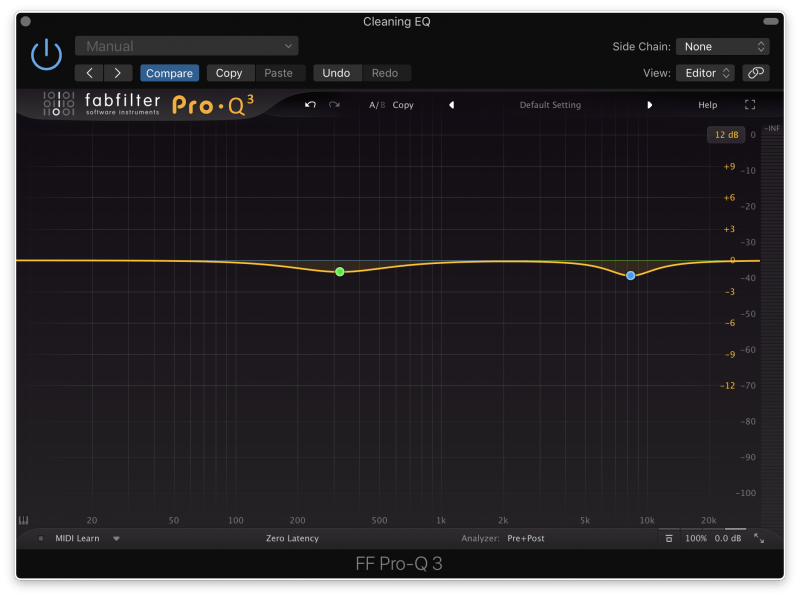
Task: Open the View Editor dropdown
Action: coord(705,73)
